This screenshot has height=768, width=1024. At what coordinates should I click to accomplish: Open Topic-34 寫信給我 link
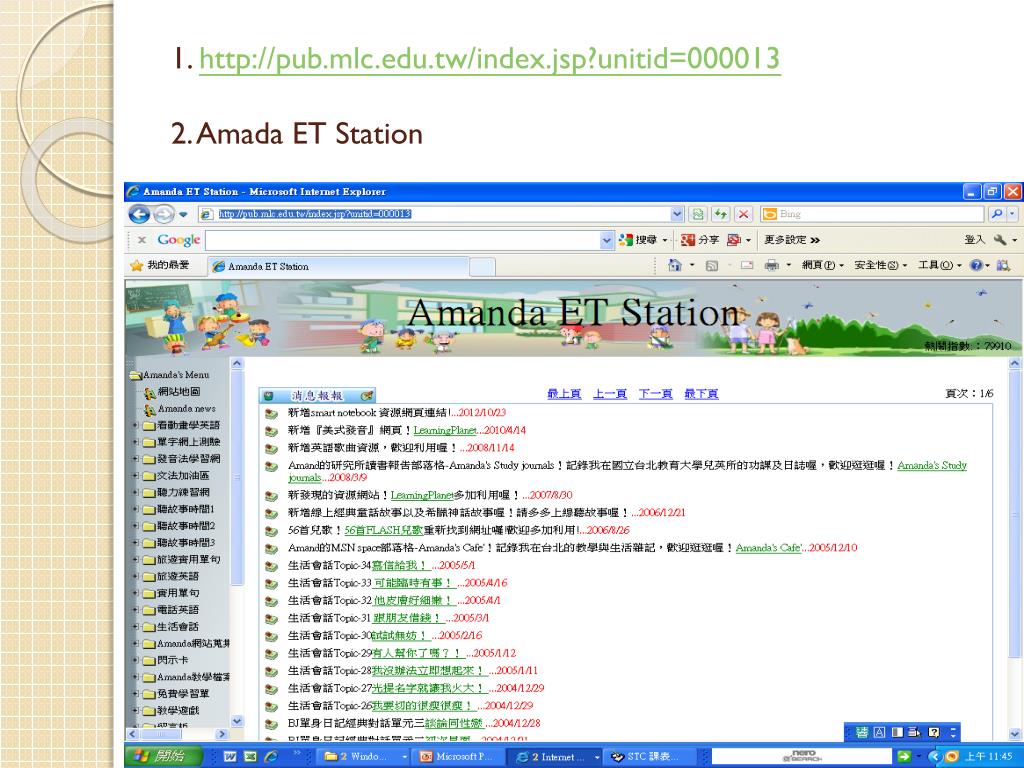pyautogui.click(x=400, y=566)
